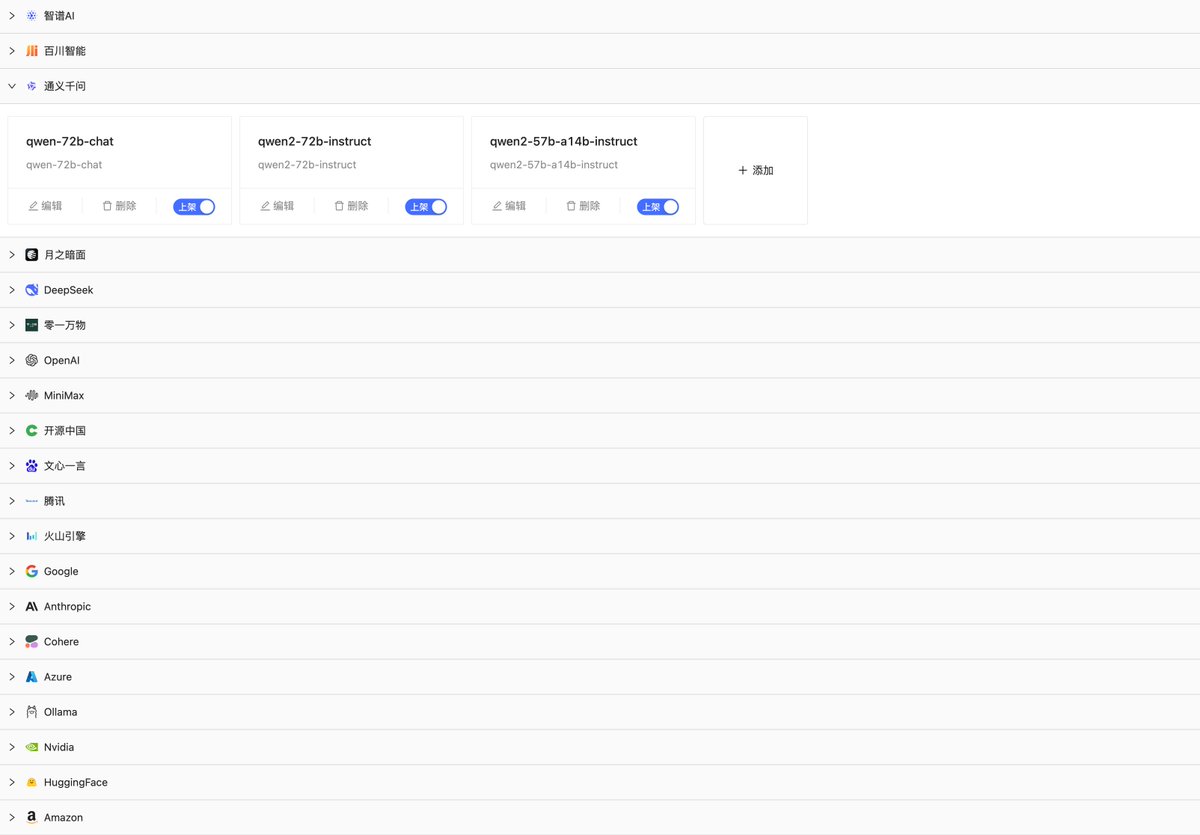Click the 智谱AI provider logo icon
1200x835 pixels.
tap(32, 16)
